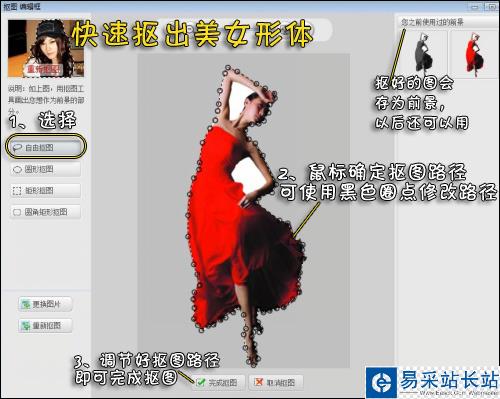Click the girl with hat preview thumbnail
The width and height of the screenshot is (500, 399).
[46, 48]
